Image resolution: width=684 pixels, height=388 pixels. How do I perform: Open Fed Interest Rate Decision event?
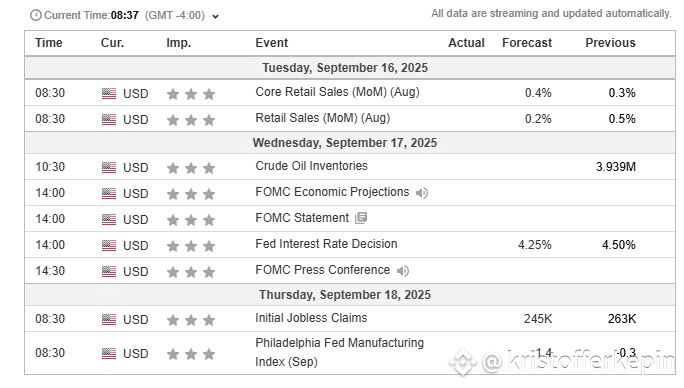click(x=326, y=244)
